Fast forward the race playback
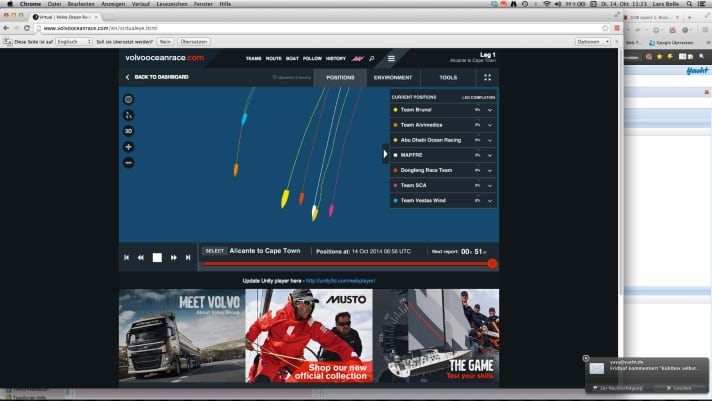712x401 pixels. pyautogui.click(x=173, y=257)
